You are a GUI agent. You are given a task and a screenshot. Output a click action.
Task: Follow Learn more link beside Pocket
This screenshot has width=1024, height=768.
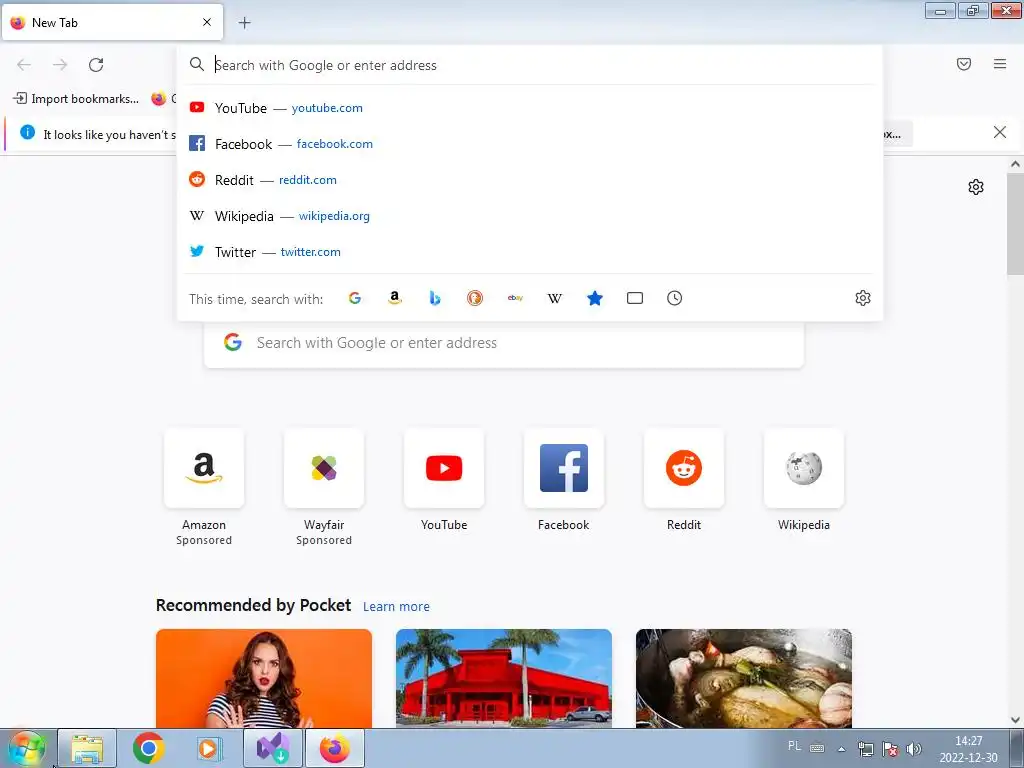coord(396,607)
